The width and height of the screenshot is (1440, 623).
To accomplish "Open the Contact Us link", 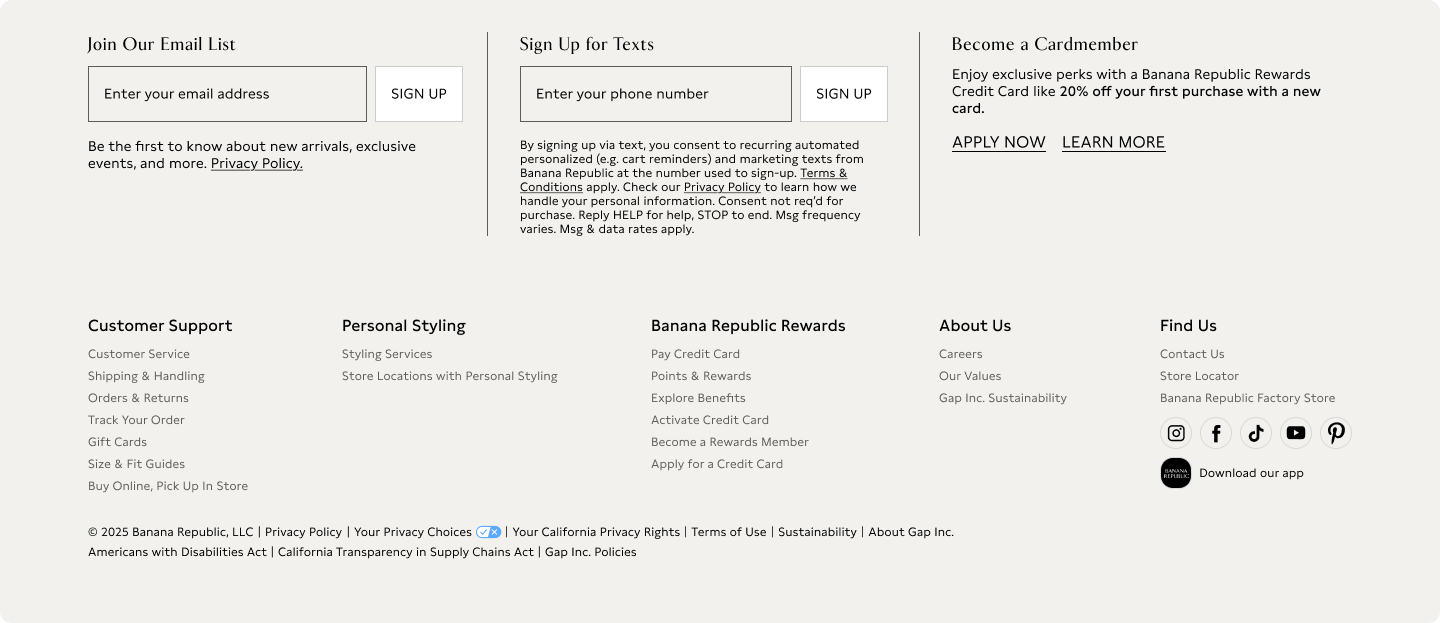I will pos(1192,354).
